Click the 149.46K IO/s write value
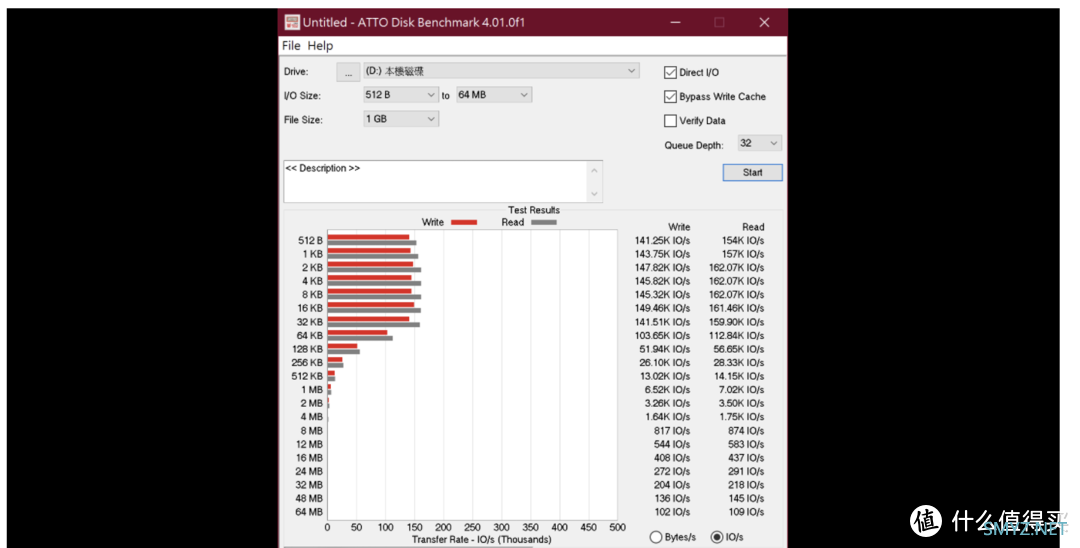The width and height of the screenshot is (1080, 548). coord(662,308)
